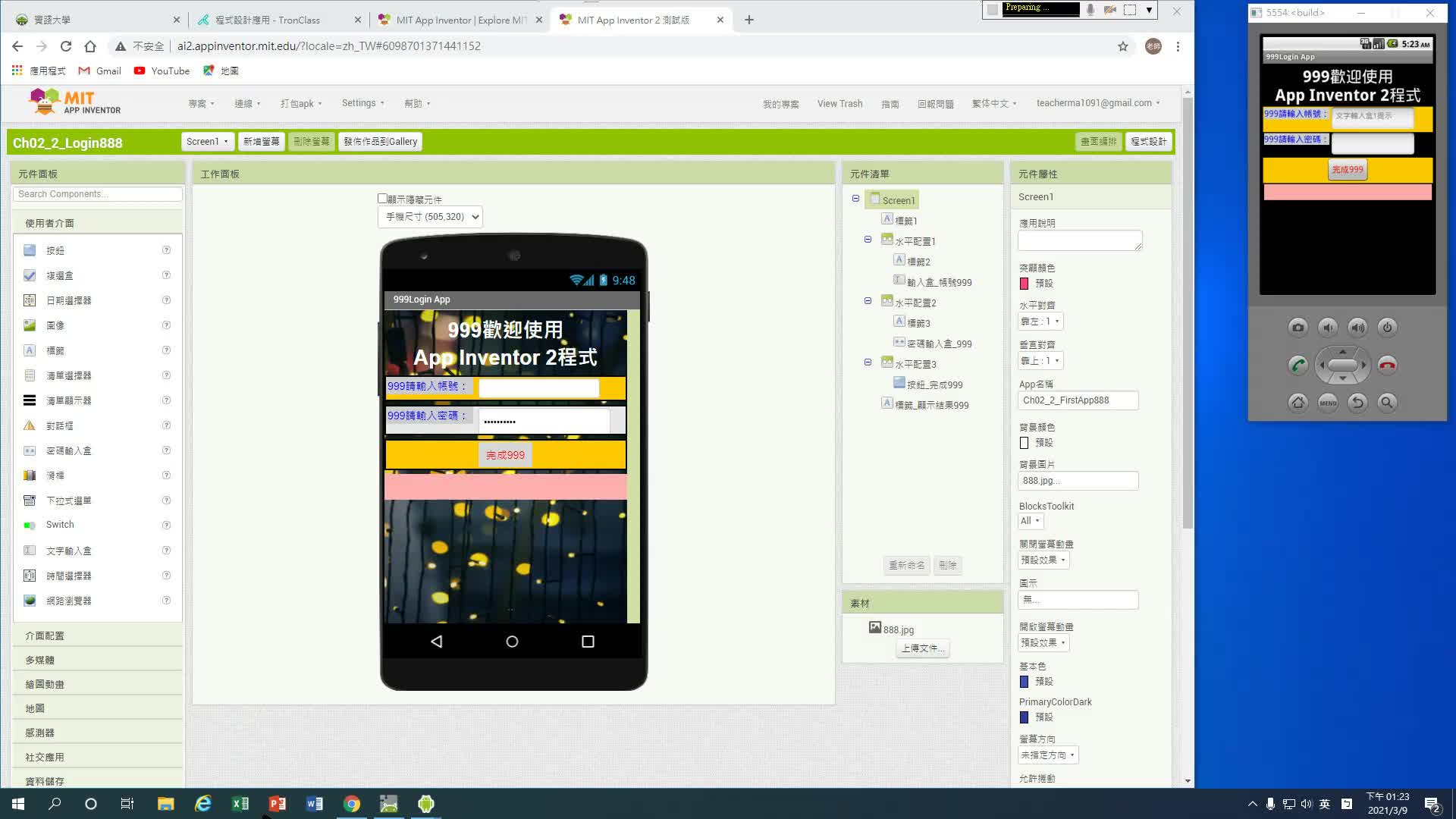
Task: Click the 突顯顏色 accent color swatch
Action: point(1024,284)
